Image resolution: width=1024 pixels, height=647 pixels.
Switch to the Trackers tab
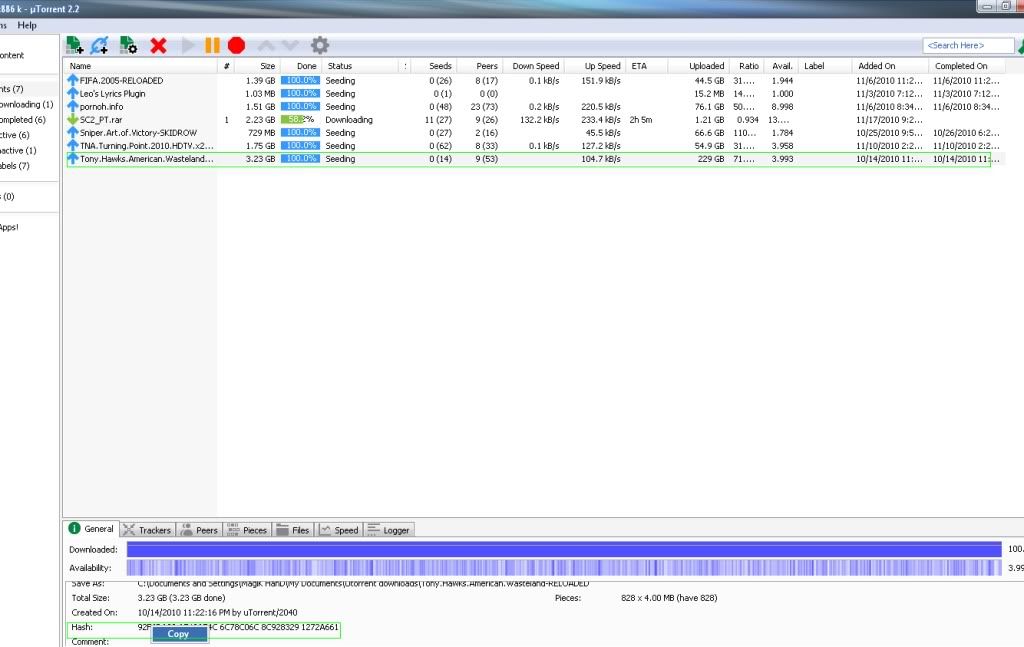[147, 530]
